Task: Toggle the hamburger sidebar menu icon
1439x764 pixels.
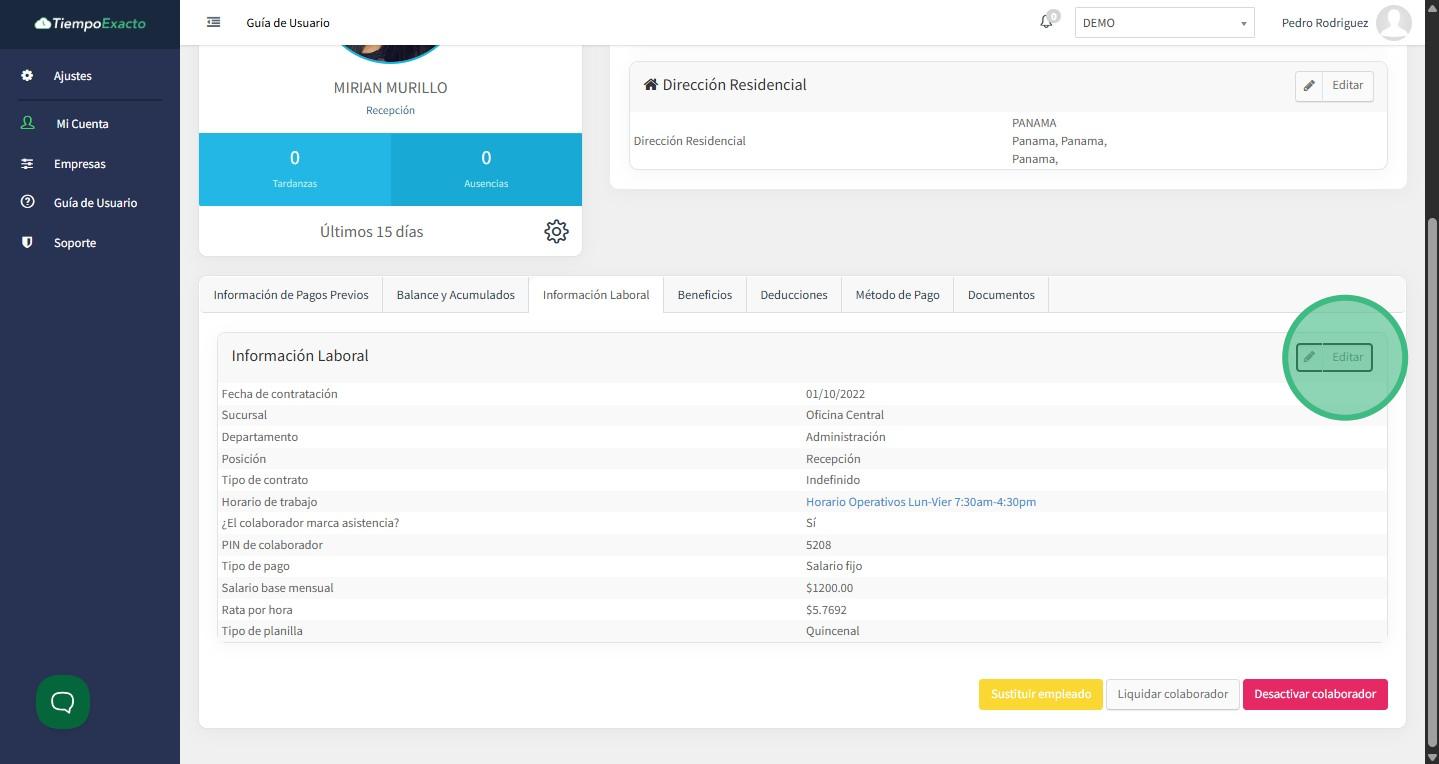Action: coord(213,22)
